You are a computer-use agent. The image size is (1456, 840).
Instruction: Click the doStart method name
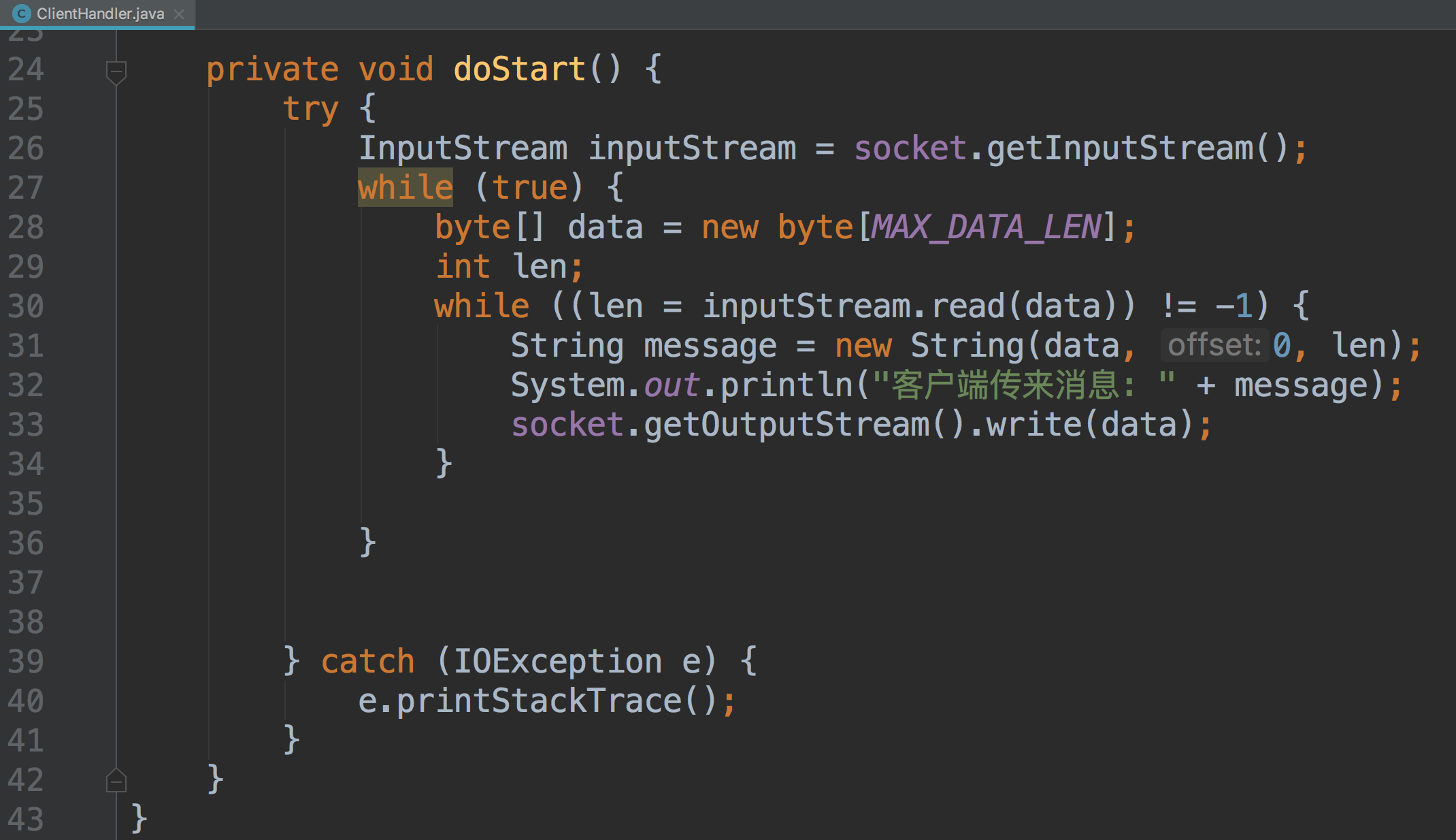[519, 69]
